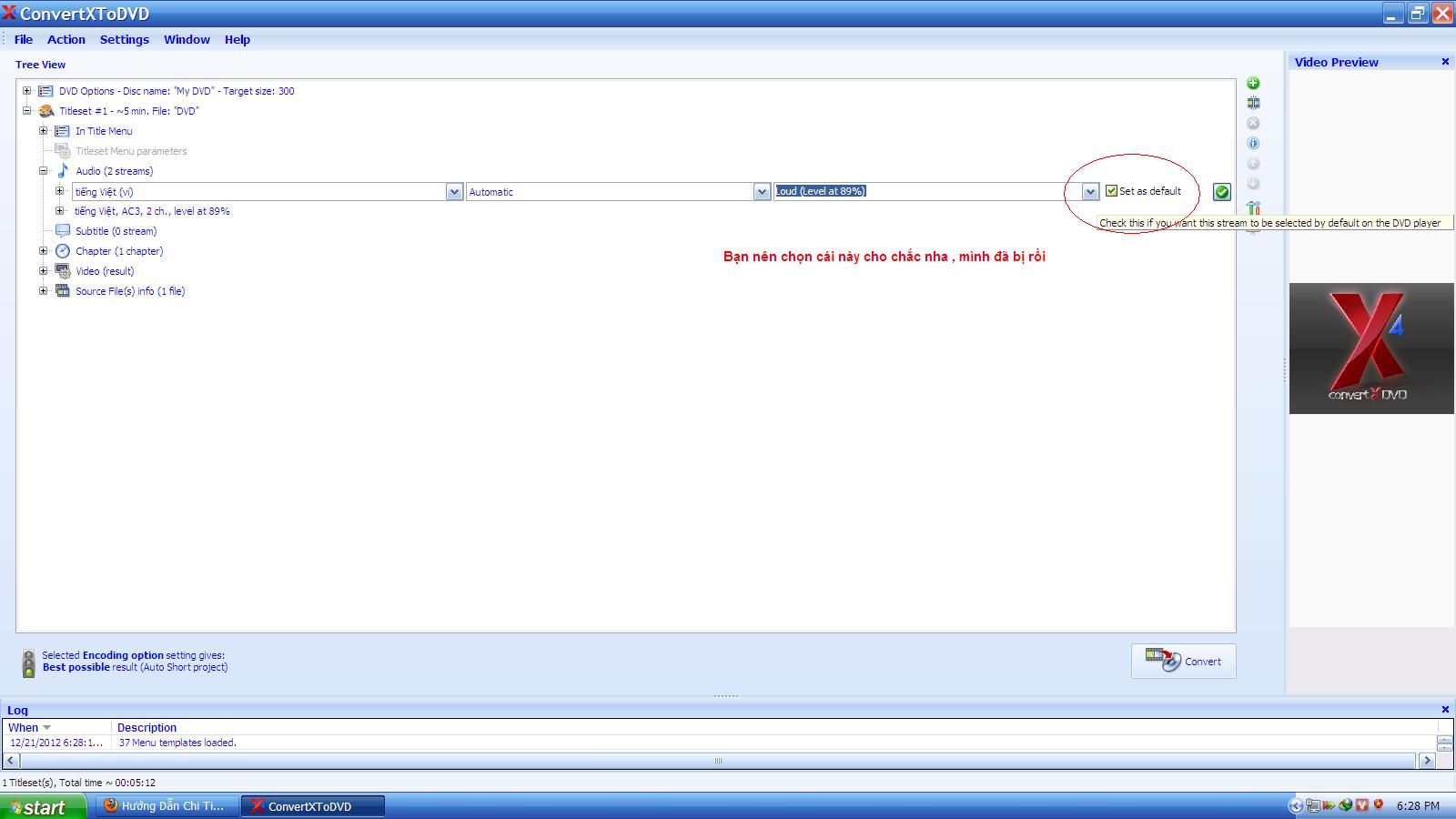Switch to Hướng Dẫn Chi Ti... Firefox taskbar item

click(167, 806)
